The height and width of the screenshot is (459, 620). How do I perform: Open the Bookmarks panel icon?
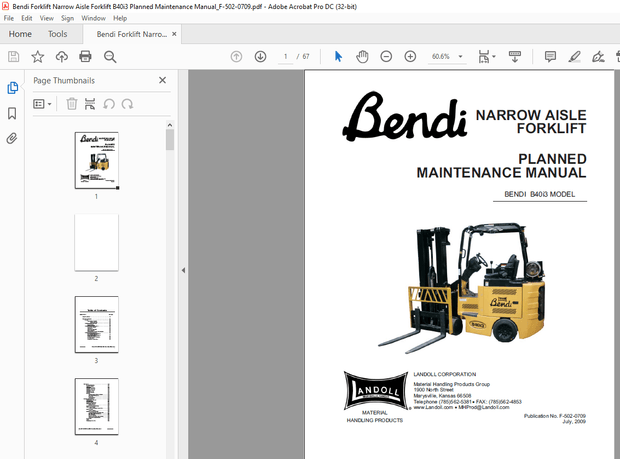[12, 113]
